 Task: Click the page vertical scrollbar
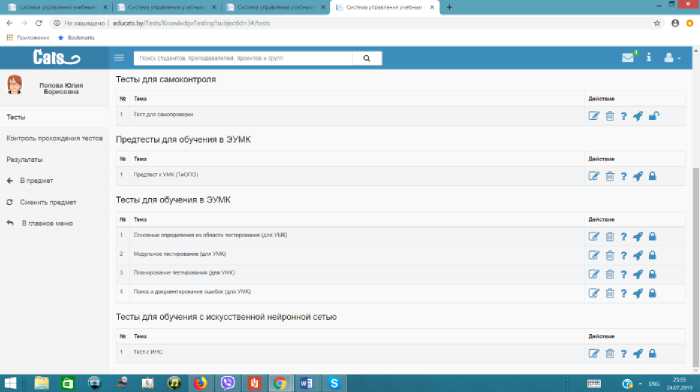(696, 267)
